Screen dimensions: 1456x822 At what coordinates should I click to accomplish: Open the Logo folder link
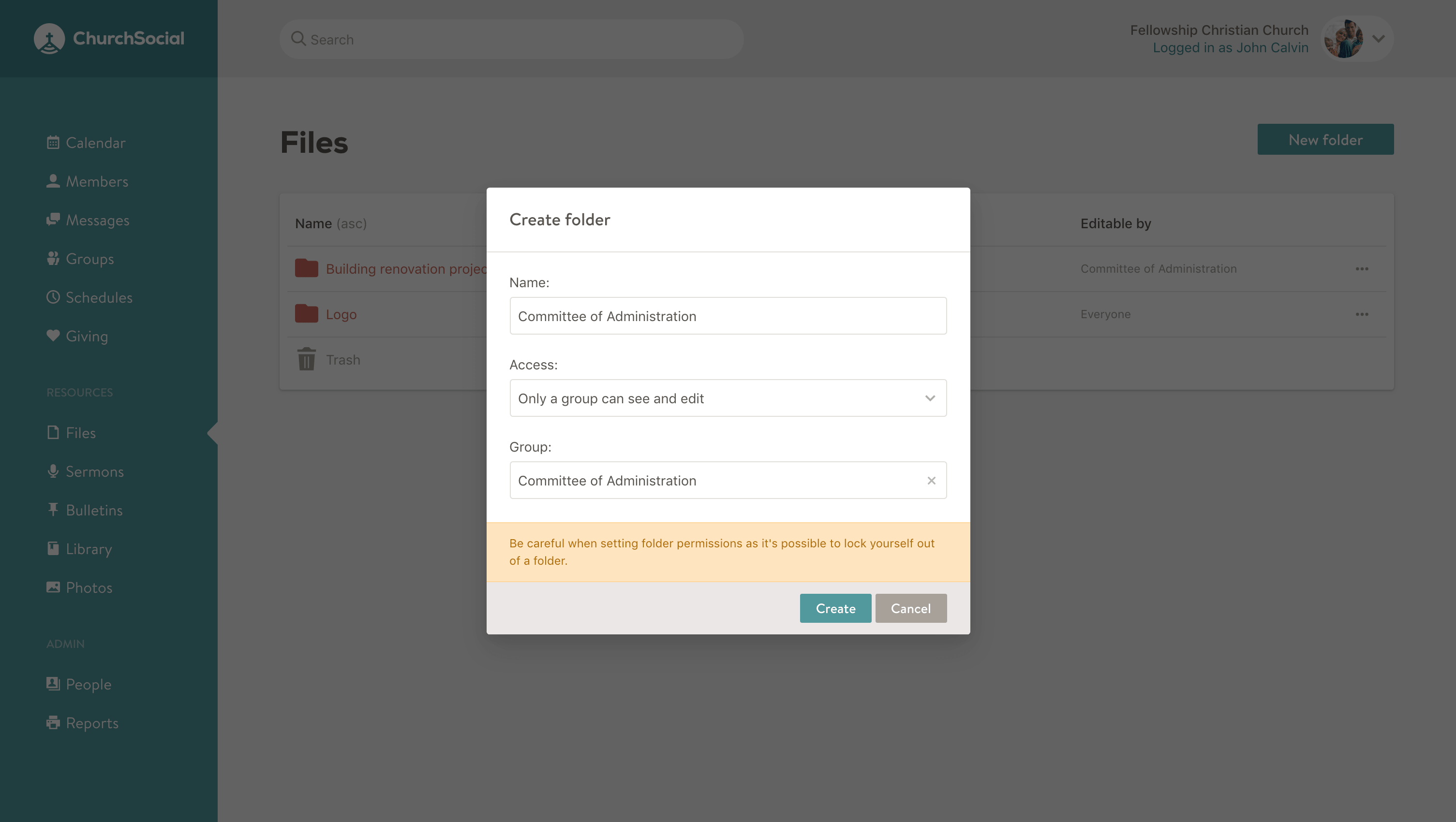(341, 314)
